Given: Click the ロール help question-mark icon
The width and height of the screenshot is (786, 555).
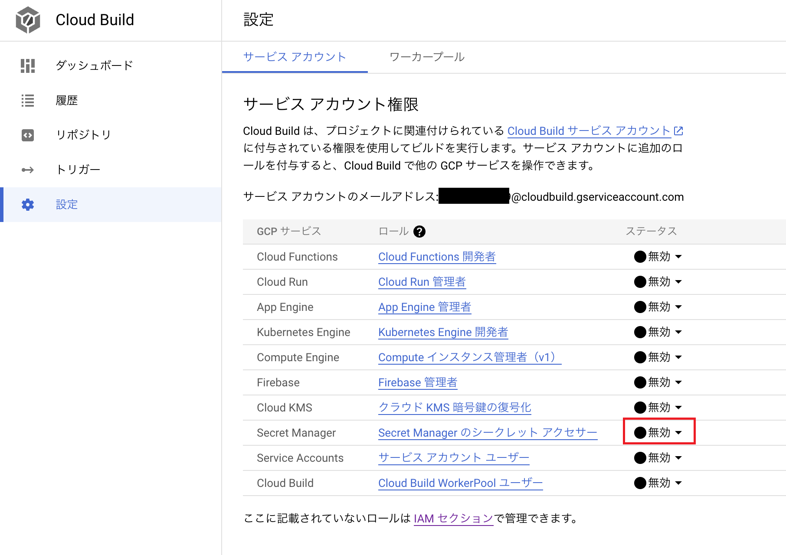Looking at the screenshot, I should (419, 231).
